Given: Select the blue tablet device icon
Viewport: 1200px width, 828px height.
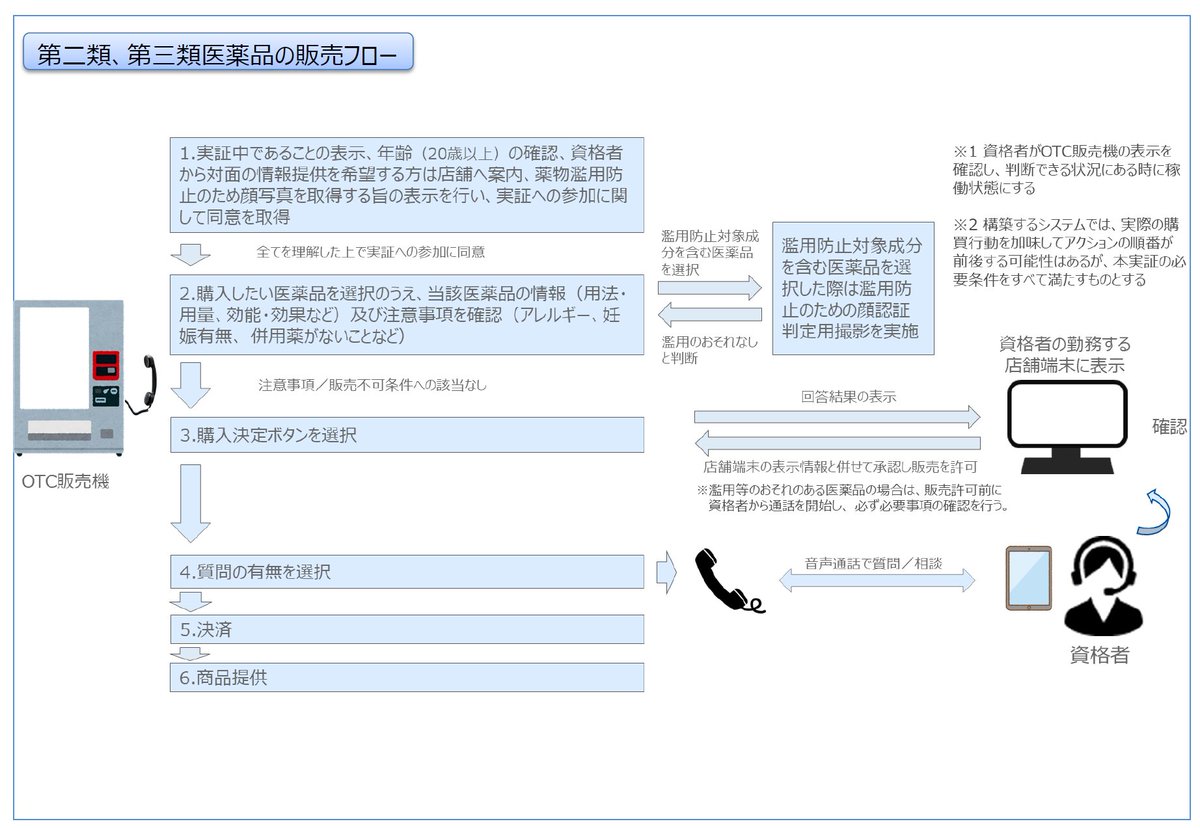Looking at the screenshot, I should pyautogui.click(x=1027, y=580).
